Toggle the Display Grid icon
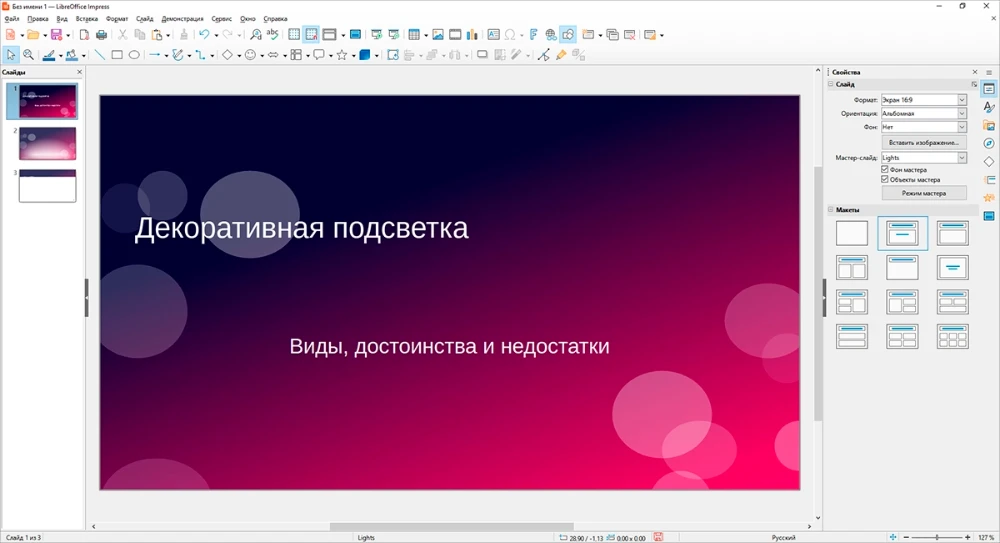Screen dimensions: 1000x543 (294, 34)
